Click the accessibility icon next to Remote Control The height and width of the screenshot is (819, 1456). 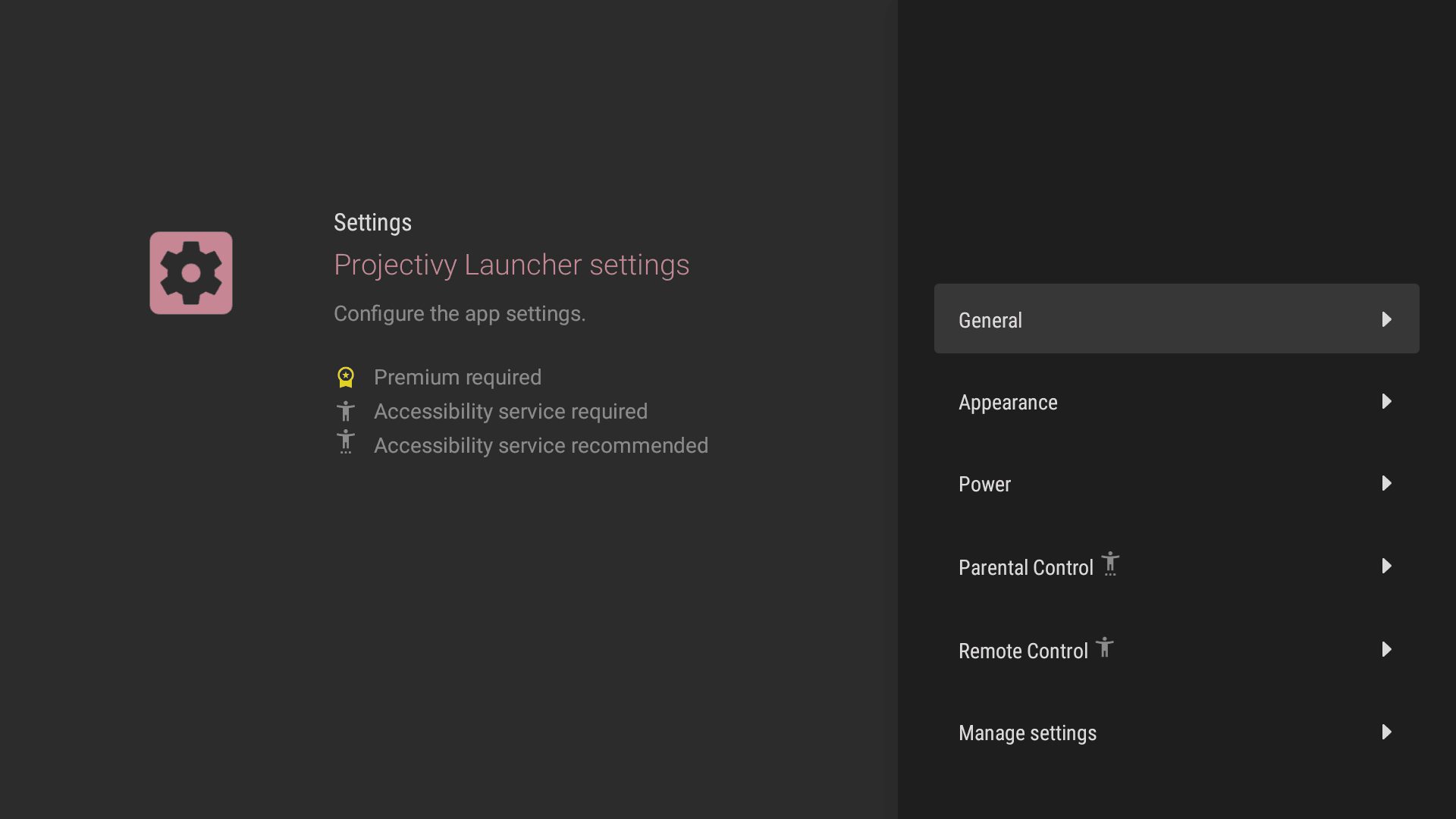tap(1105, 647)
